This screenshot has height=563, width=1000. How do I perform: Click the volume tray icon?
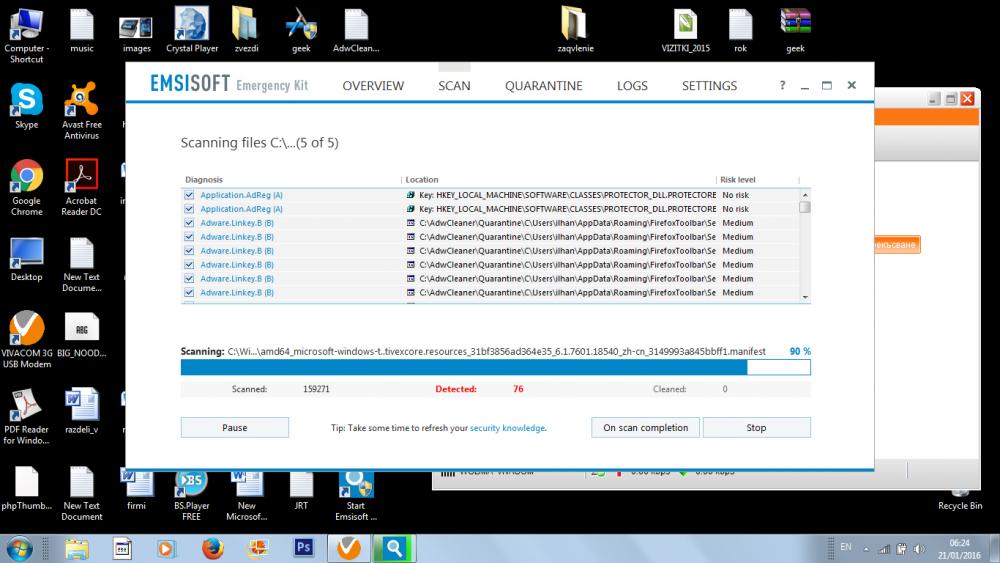(918, 549)
